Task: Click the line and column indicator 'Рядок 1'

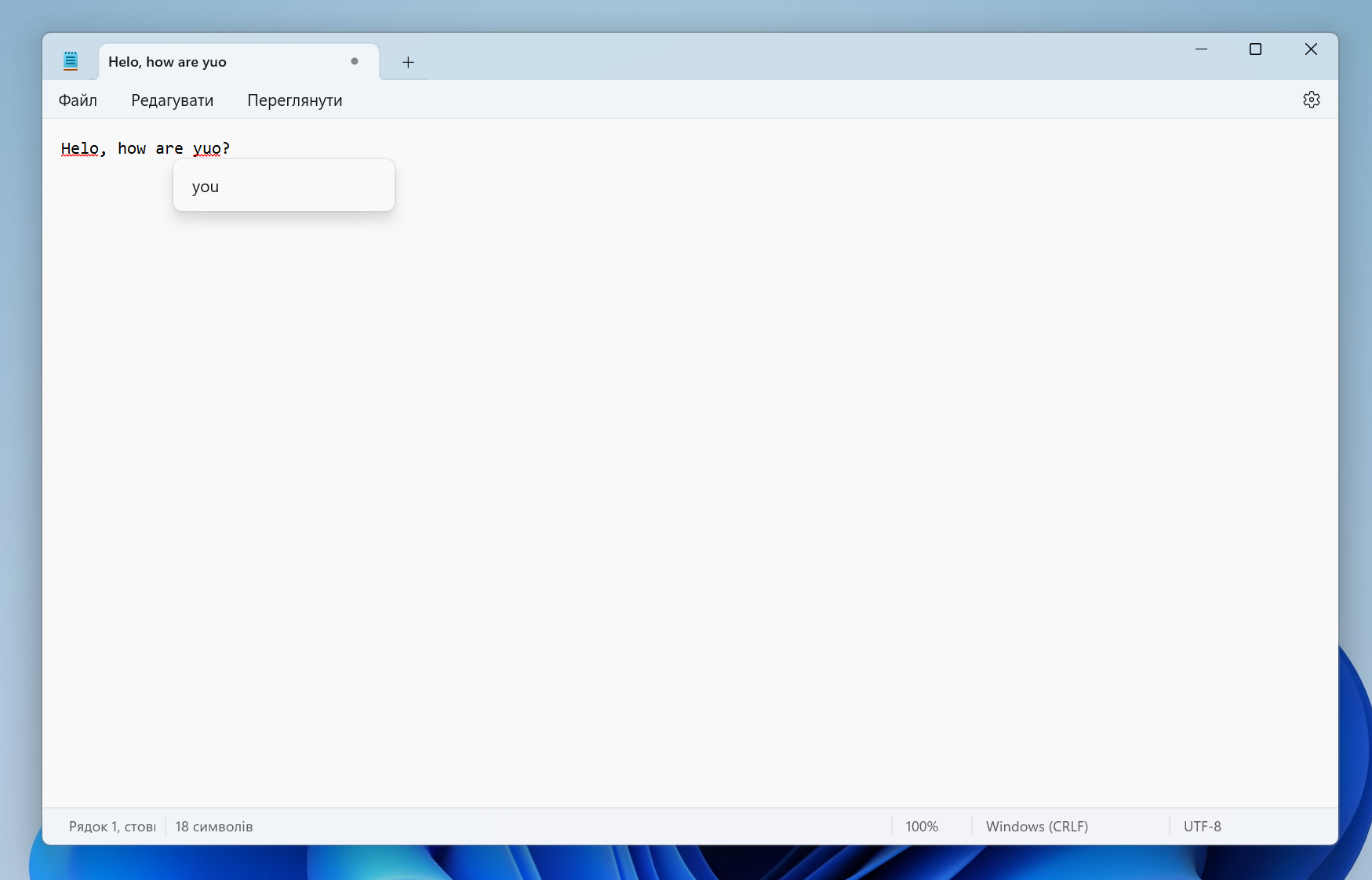Action: coord(111,827)
